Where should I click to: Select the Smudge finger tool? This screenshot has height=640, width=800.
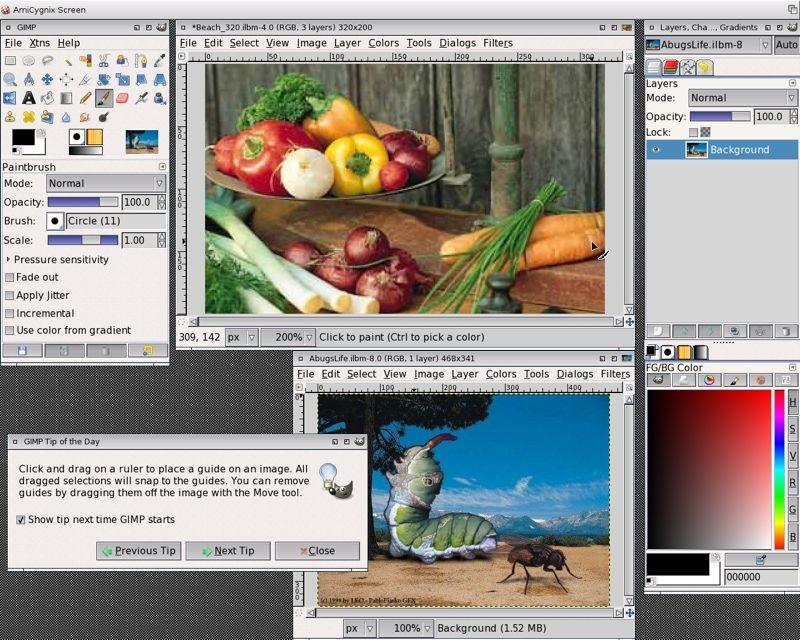[85, 117]
